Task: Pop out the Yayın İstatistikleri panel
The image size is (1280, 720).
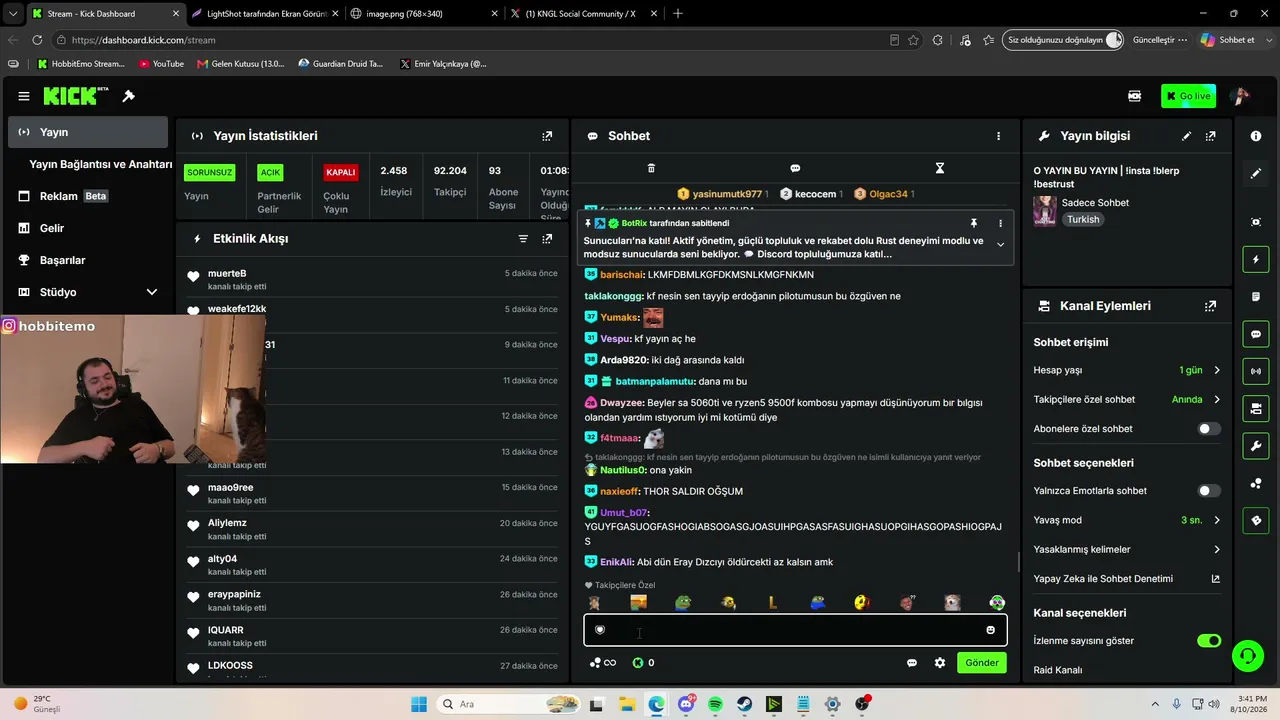Action: pyautogui.click(x=547, y=136)
